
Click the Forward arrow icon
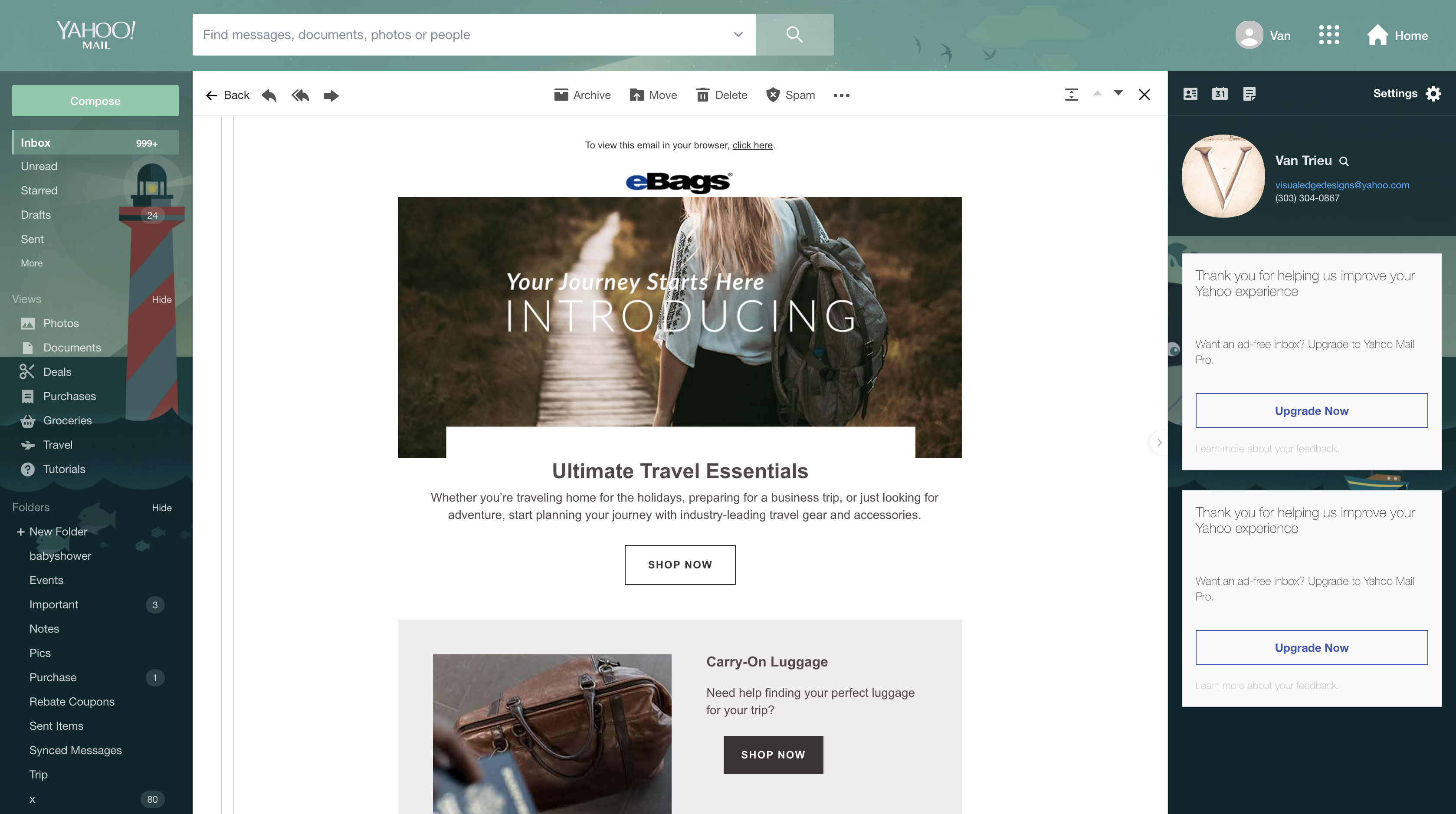[x=331, y=95]
